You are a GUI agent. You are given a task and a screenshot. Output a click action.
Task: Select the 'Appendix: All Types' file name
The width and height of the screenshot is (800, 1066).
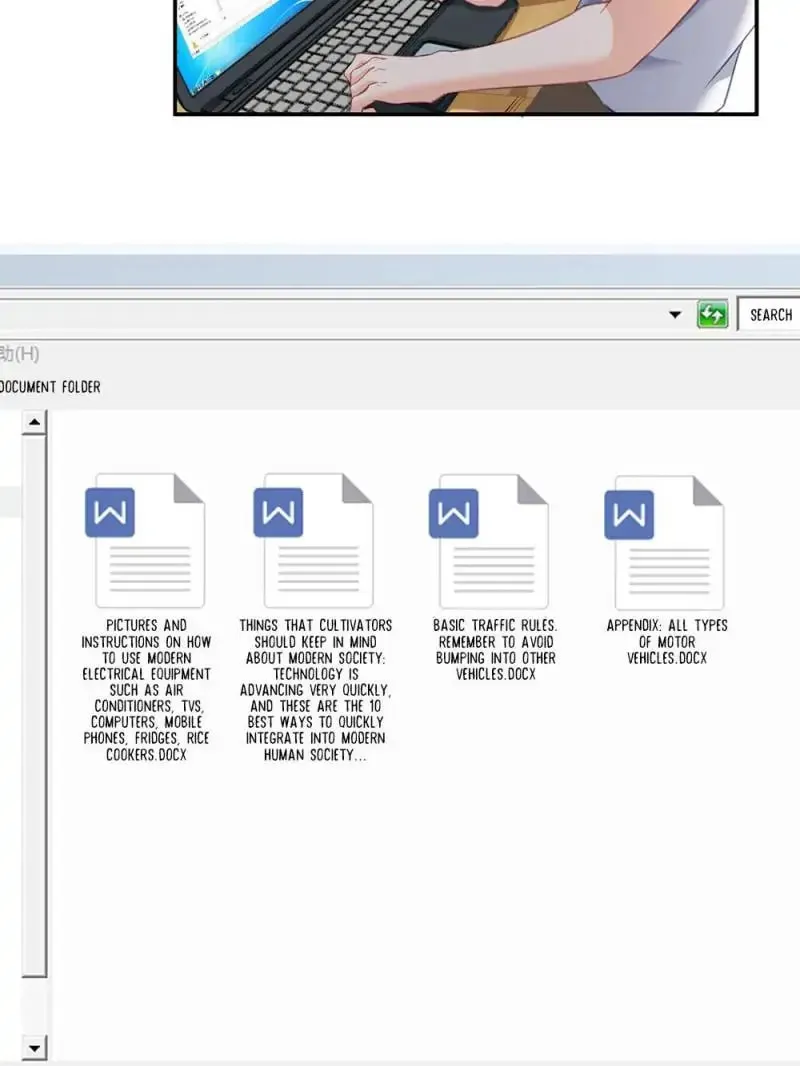[x=667, y=641]
